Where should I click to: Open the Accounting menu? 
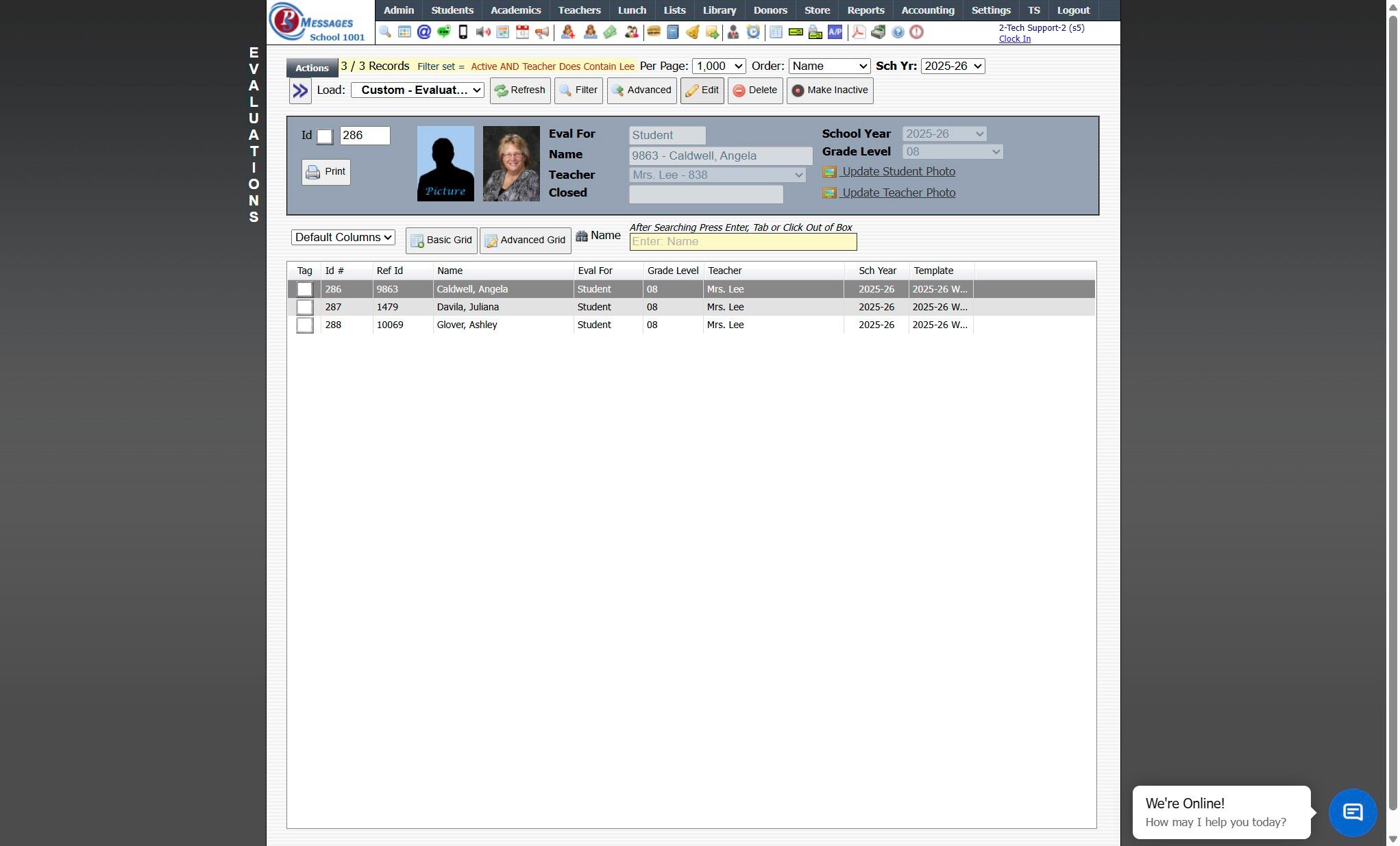click(927, 10)
